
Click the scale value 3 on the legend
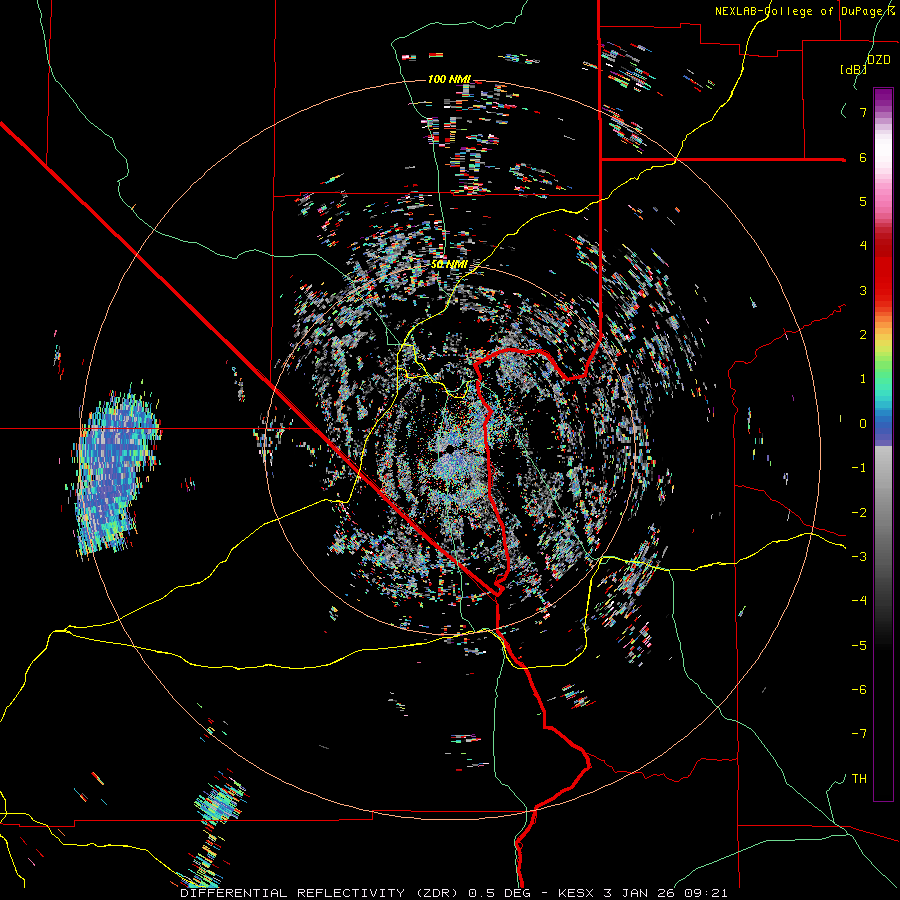863,290
